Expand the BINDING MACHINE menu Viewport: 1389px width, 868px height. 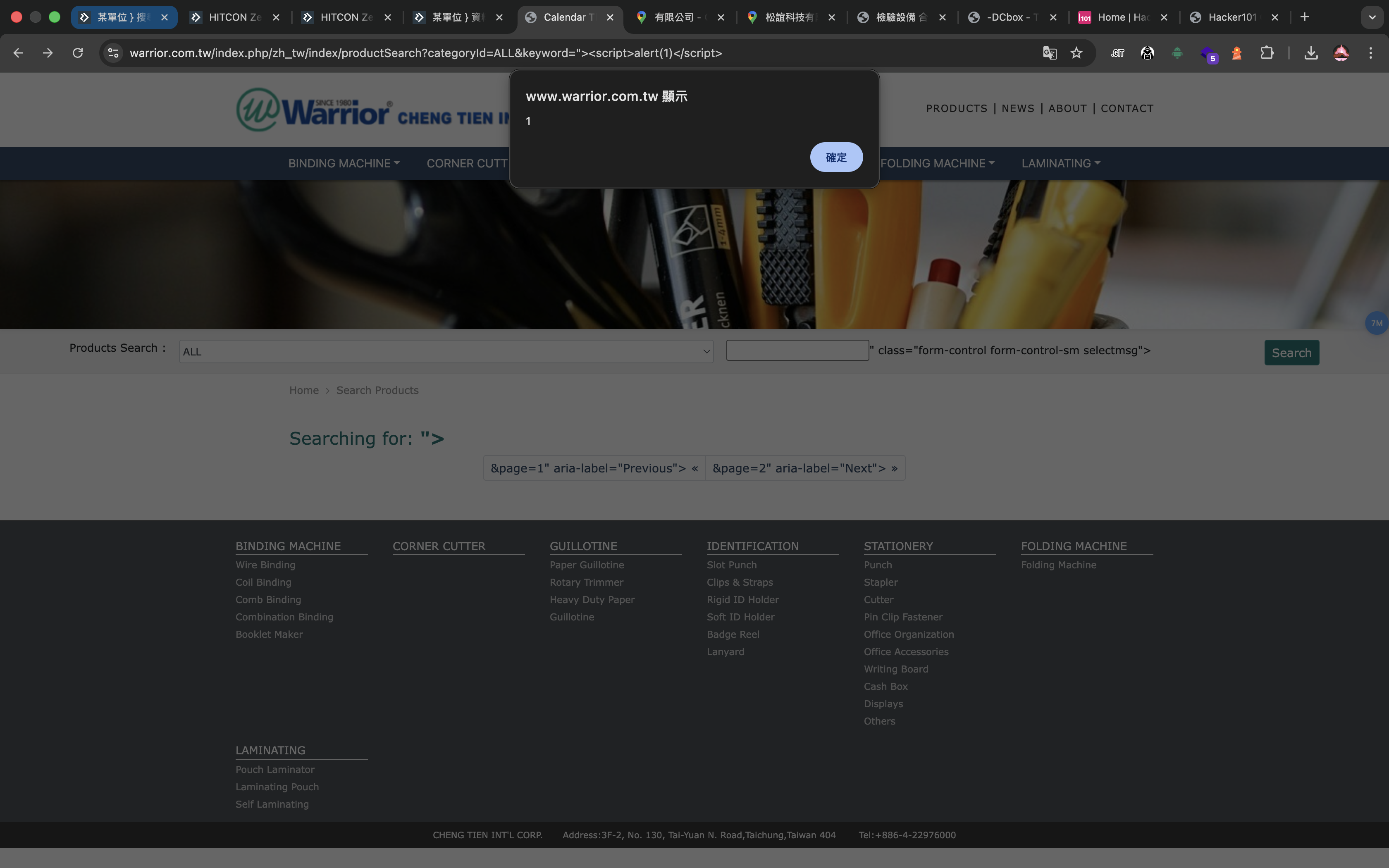[344, 164]
